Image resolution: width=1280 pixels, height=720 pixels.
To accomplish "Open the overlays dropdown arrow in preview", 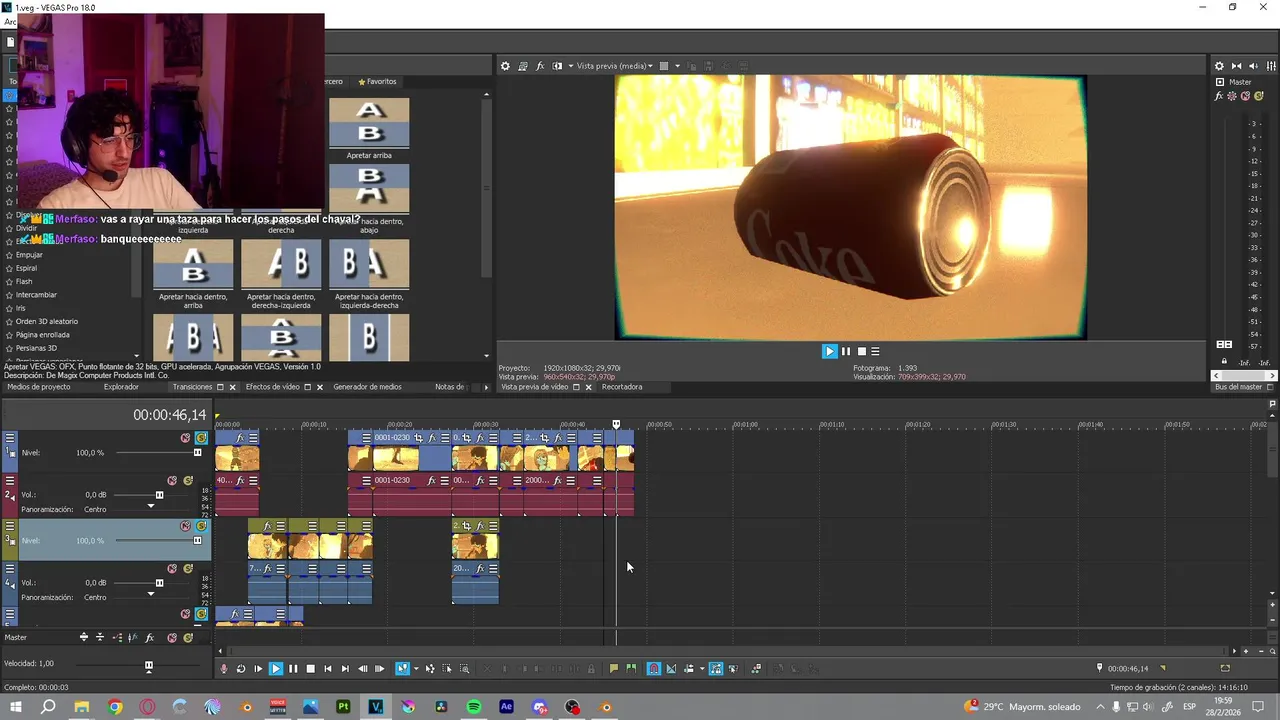I will 677,66.
